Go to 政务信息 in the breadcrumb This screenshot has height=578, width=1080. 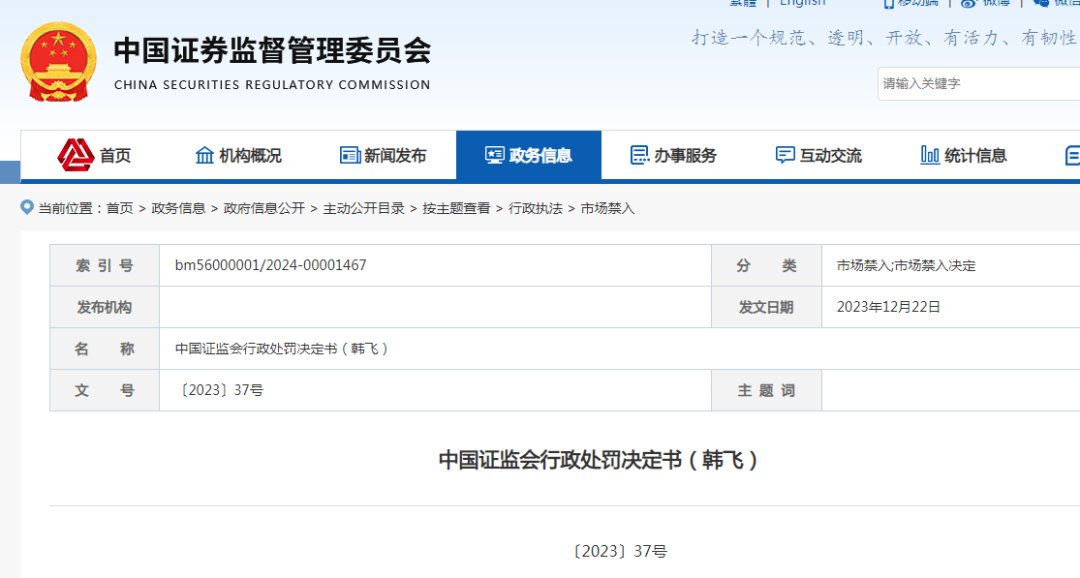pos(178,208)
